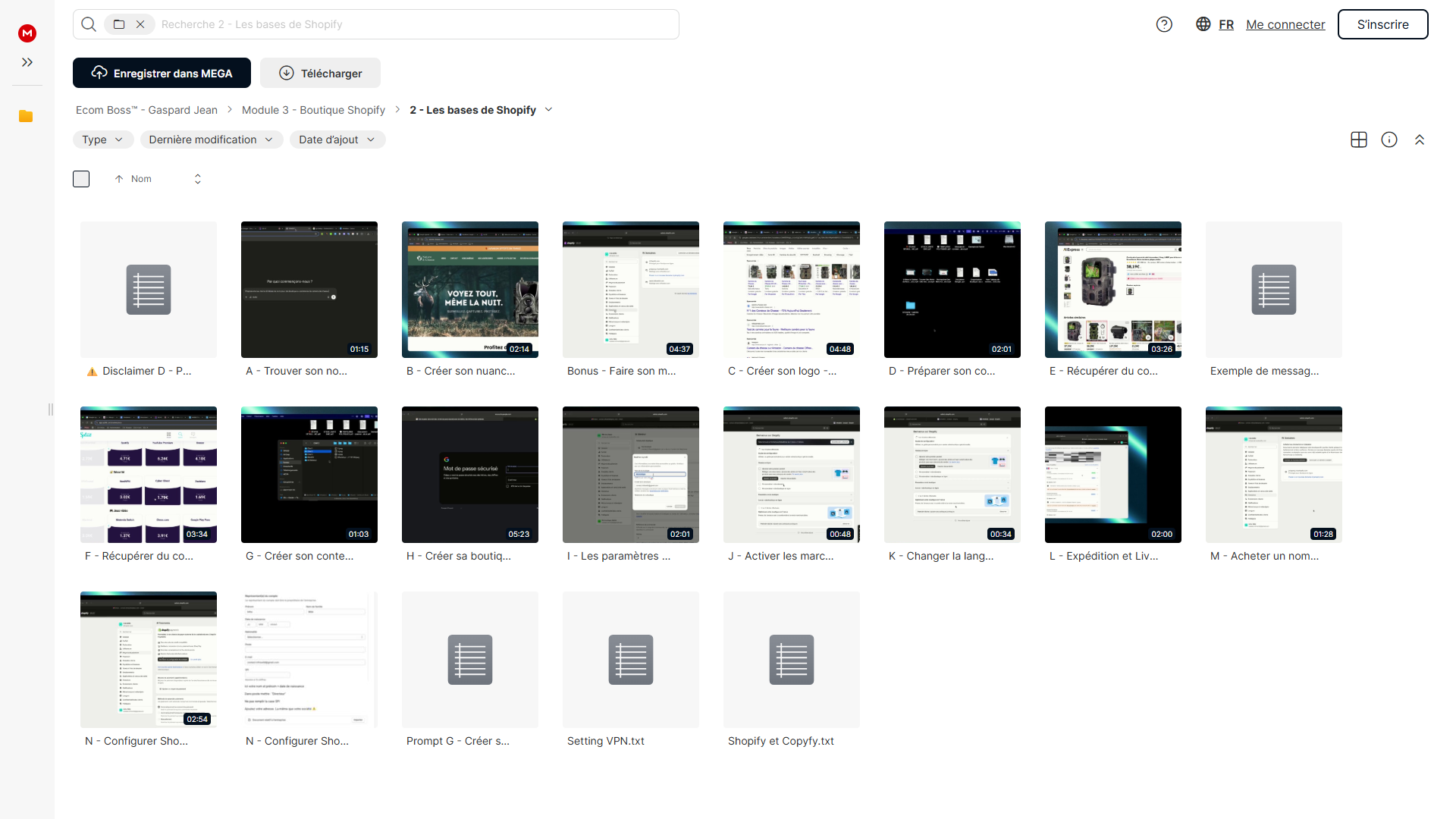1456x819 pixels.
Task: Open the globe language icon
Action: (x=1203, y=24)
